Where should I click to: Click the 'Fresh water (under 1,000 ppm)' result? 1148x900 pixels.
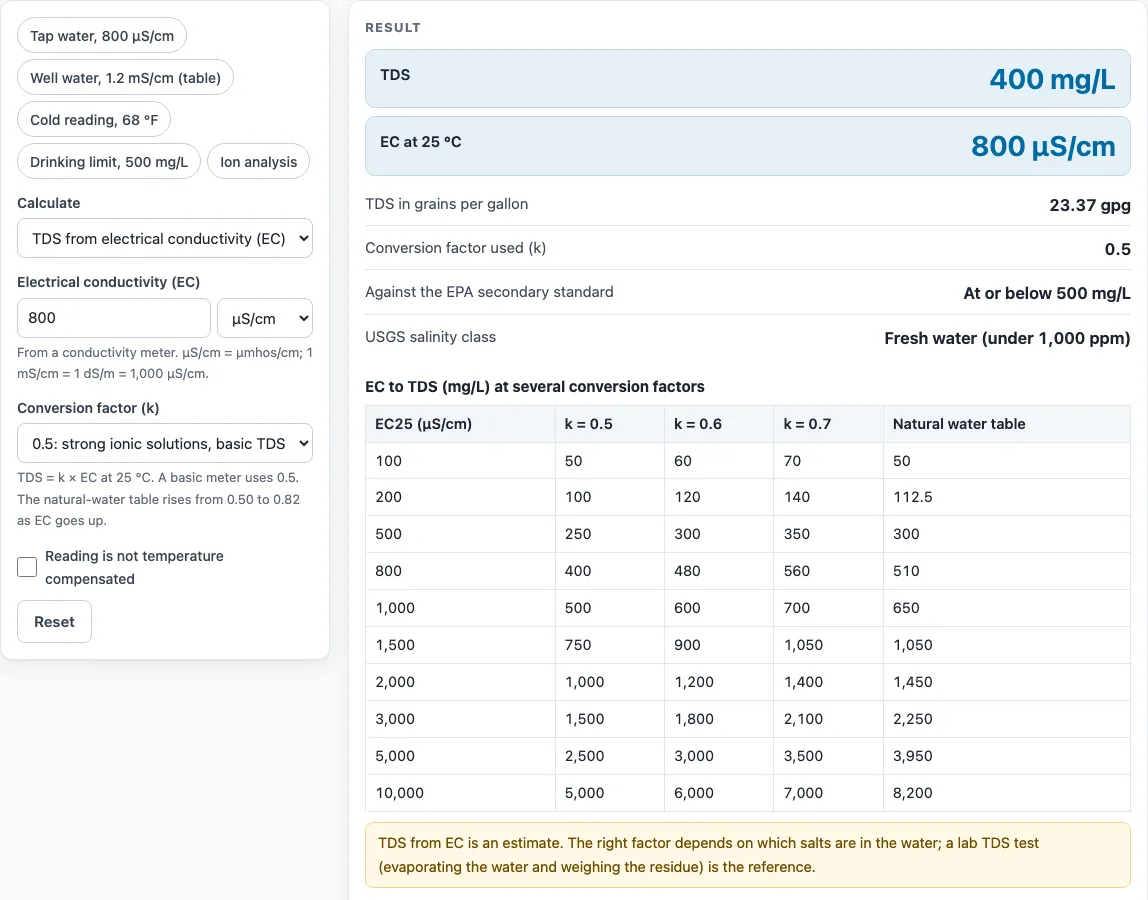(1007, 338)
